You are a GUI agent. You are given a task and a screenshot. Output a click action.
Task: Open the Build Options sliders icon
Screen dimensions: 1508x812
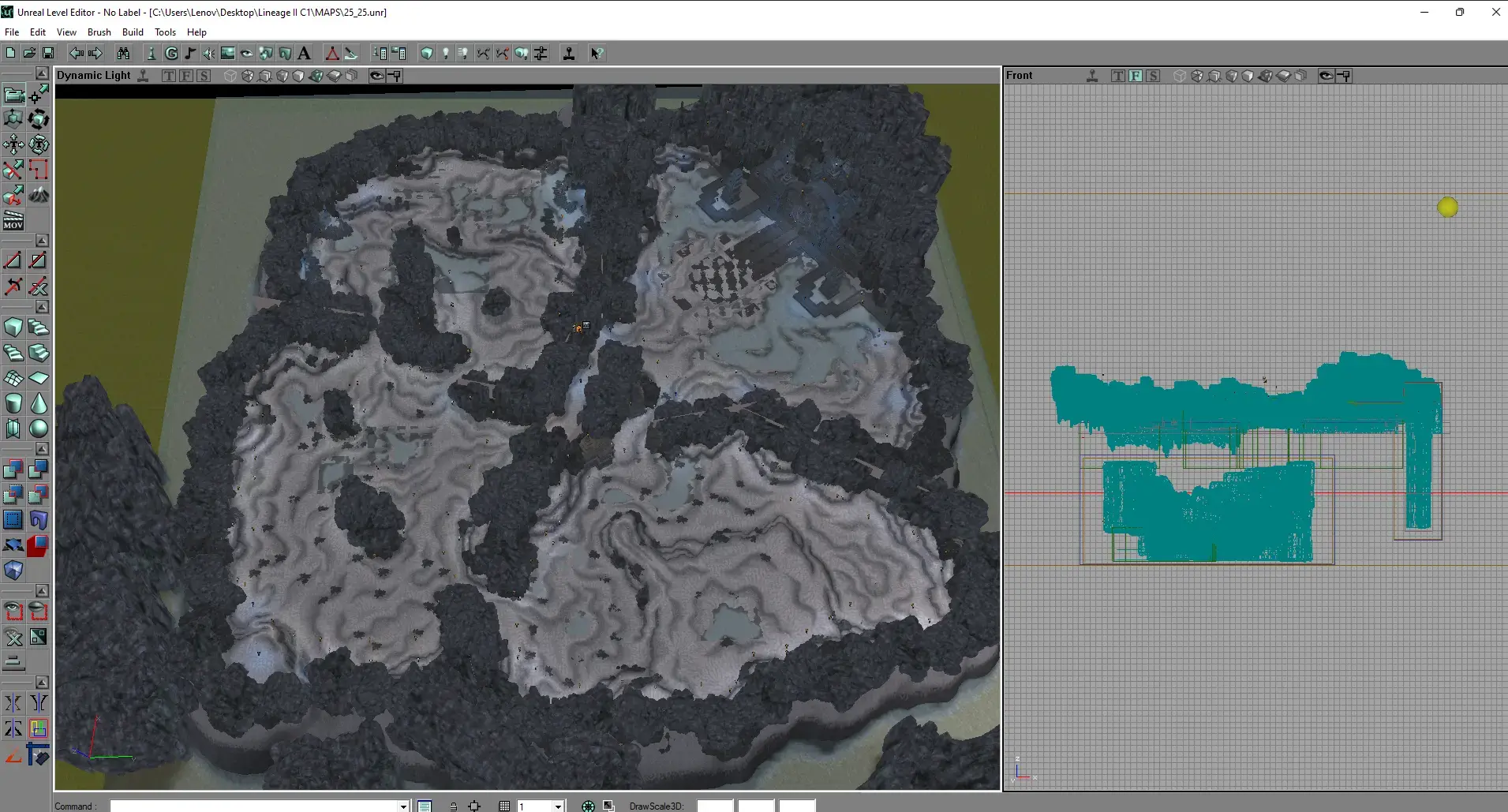click(x=541, y=54)
